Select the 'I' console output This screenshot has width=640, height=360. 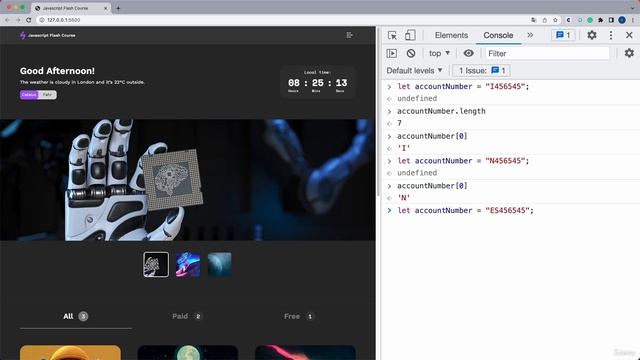(403, 148)
